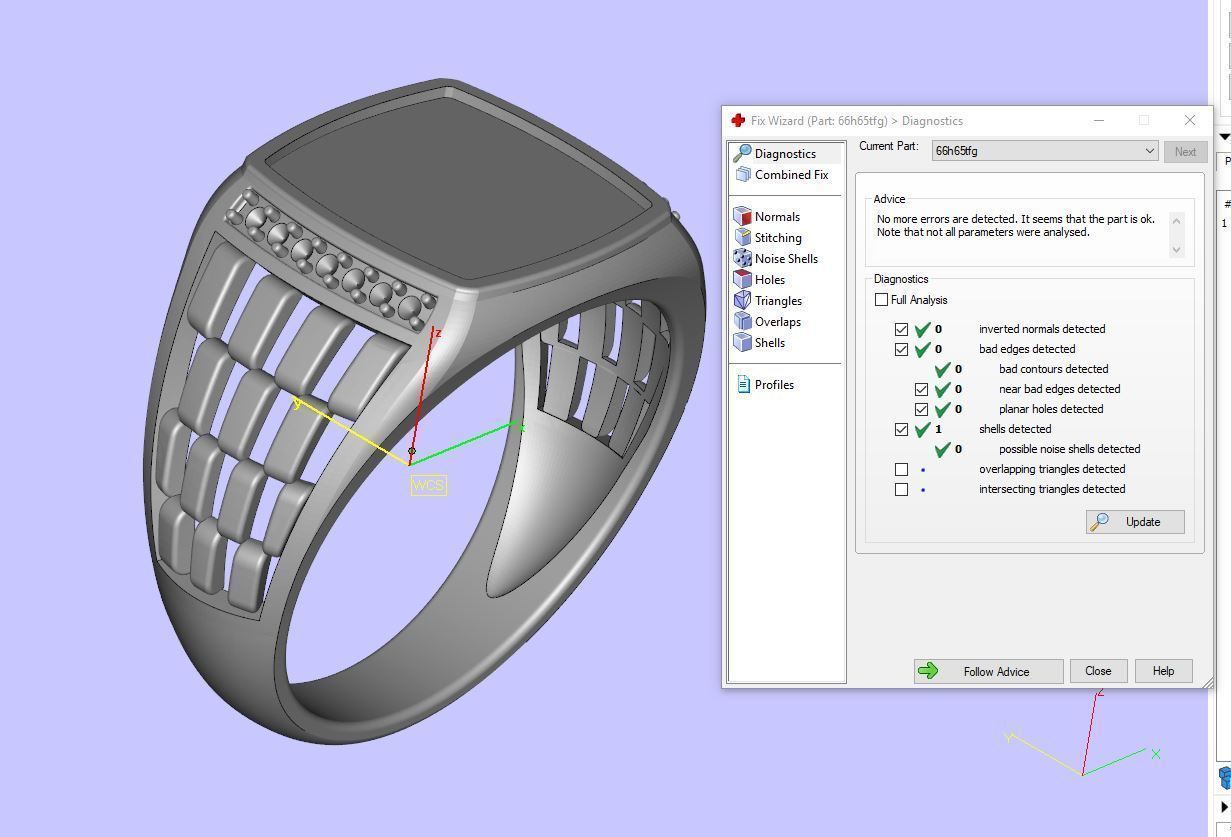Viewport: 1231px width, 837px height.
Task: Open the Current Part dropdown
Action: [1045, 151]
